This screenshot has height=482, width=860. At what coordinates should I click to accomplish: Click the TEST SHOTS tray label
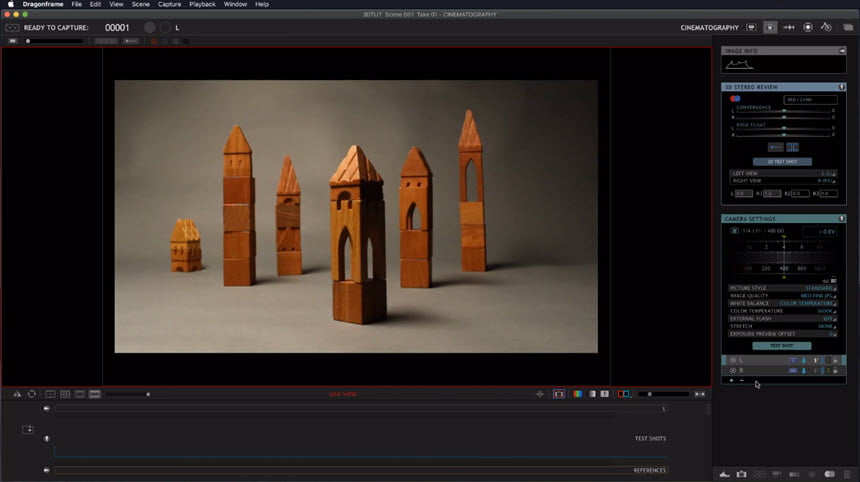650,439
